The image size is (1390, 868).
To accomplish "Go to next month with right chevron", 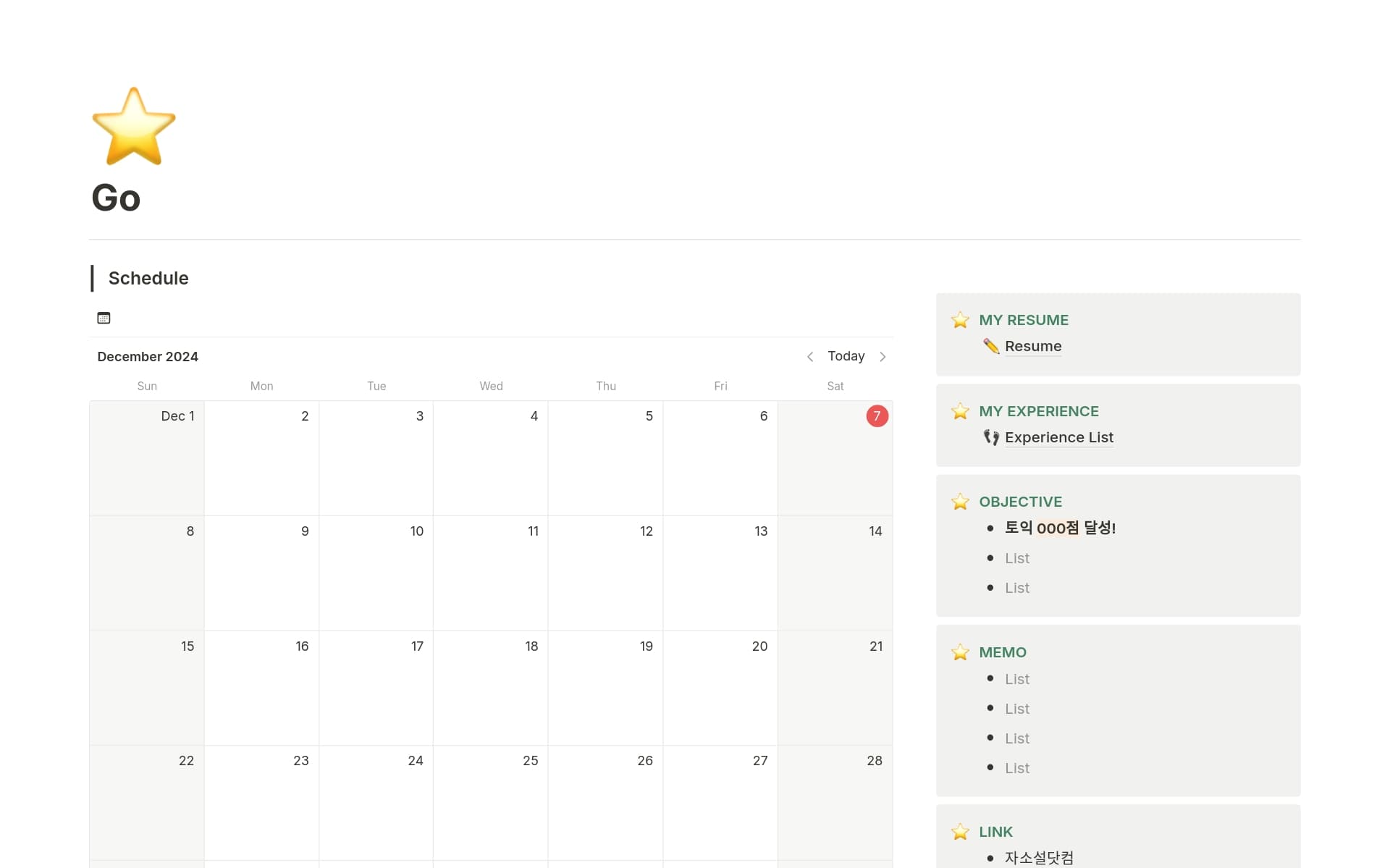I will pos(883,356).
